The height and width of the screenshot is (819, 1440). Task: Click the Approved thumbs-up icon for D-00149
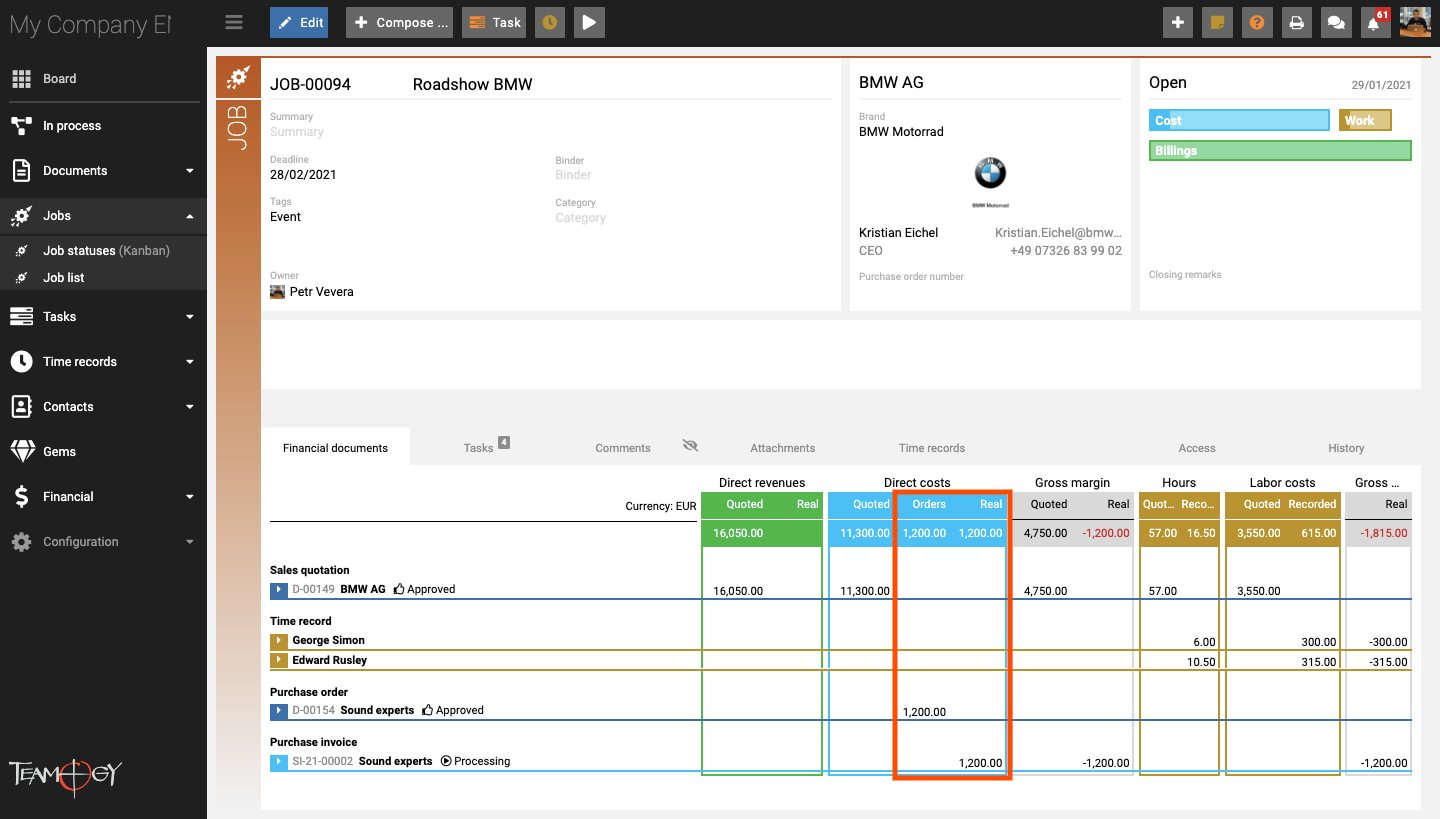click(x=399, y=590)
